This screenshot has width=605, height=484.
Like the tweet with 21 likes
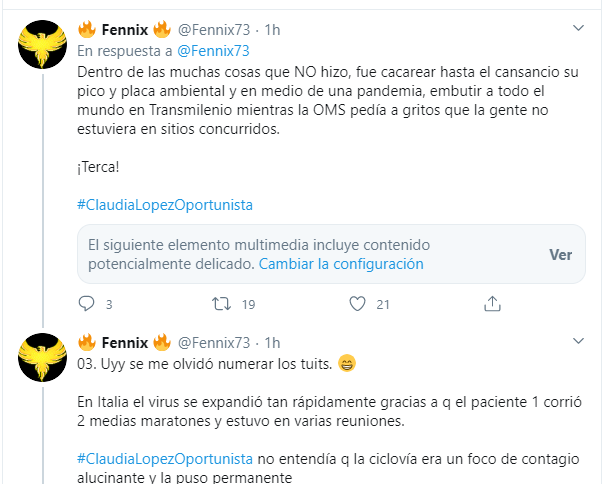(x=357, y=303)
